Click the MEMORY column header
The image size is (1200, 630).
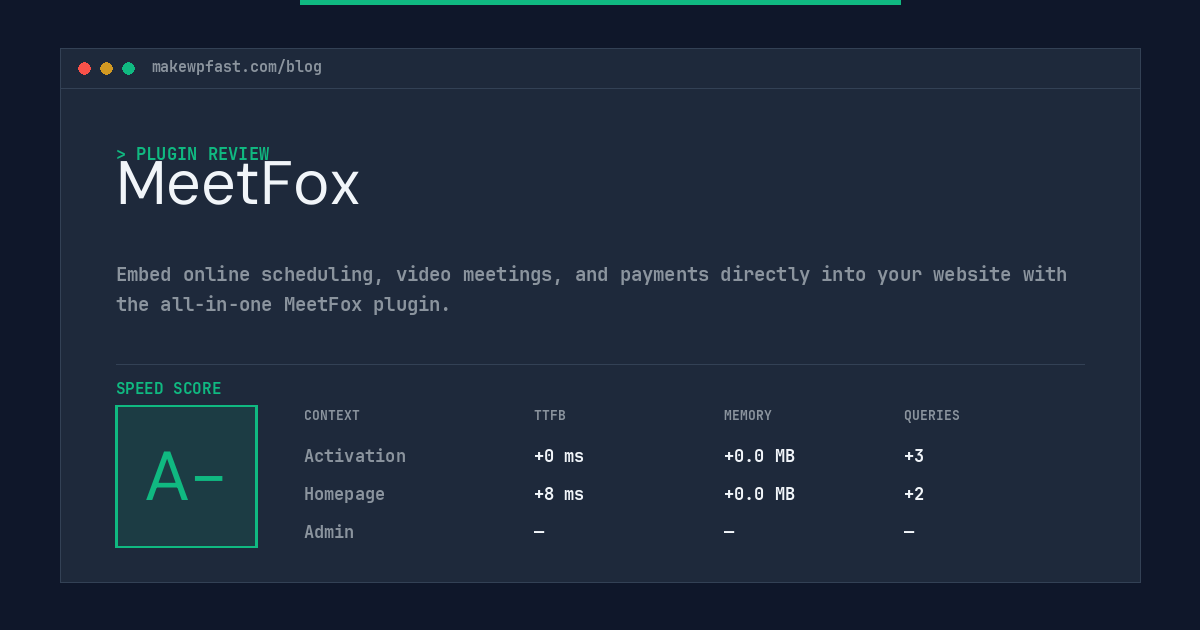[x=748, y=416]
